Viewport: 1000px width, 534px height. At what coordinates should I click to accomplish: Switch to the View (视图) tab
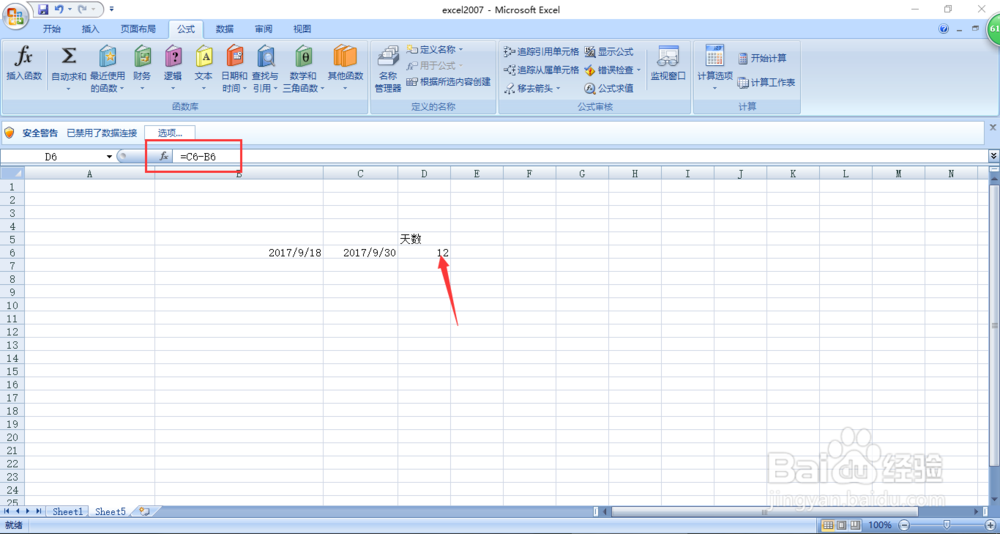coord(302,29)
